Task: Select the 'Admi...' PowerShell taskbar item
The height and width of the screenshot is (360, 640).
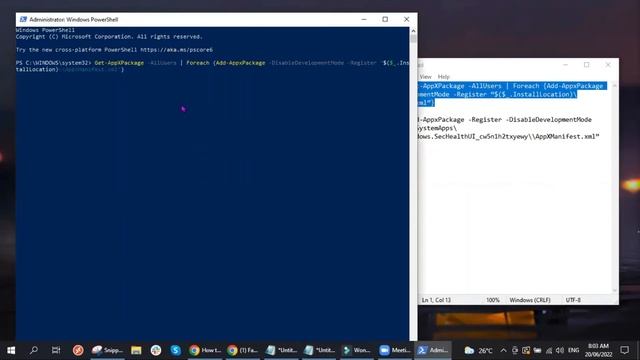Action: [433, 350]
